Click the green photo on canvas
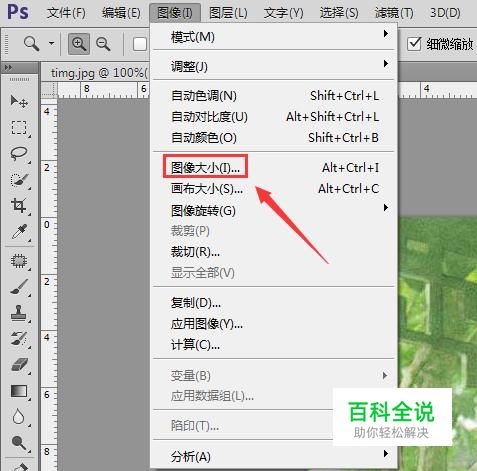 438,303
